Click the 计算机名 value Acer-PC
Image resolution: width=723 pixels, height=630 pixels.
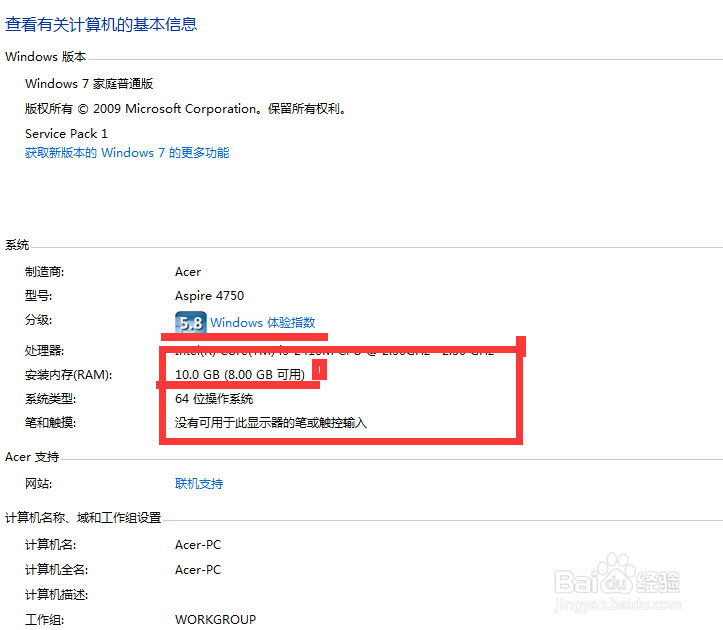(198, 545)
